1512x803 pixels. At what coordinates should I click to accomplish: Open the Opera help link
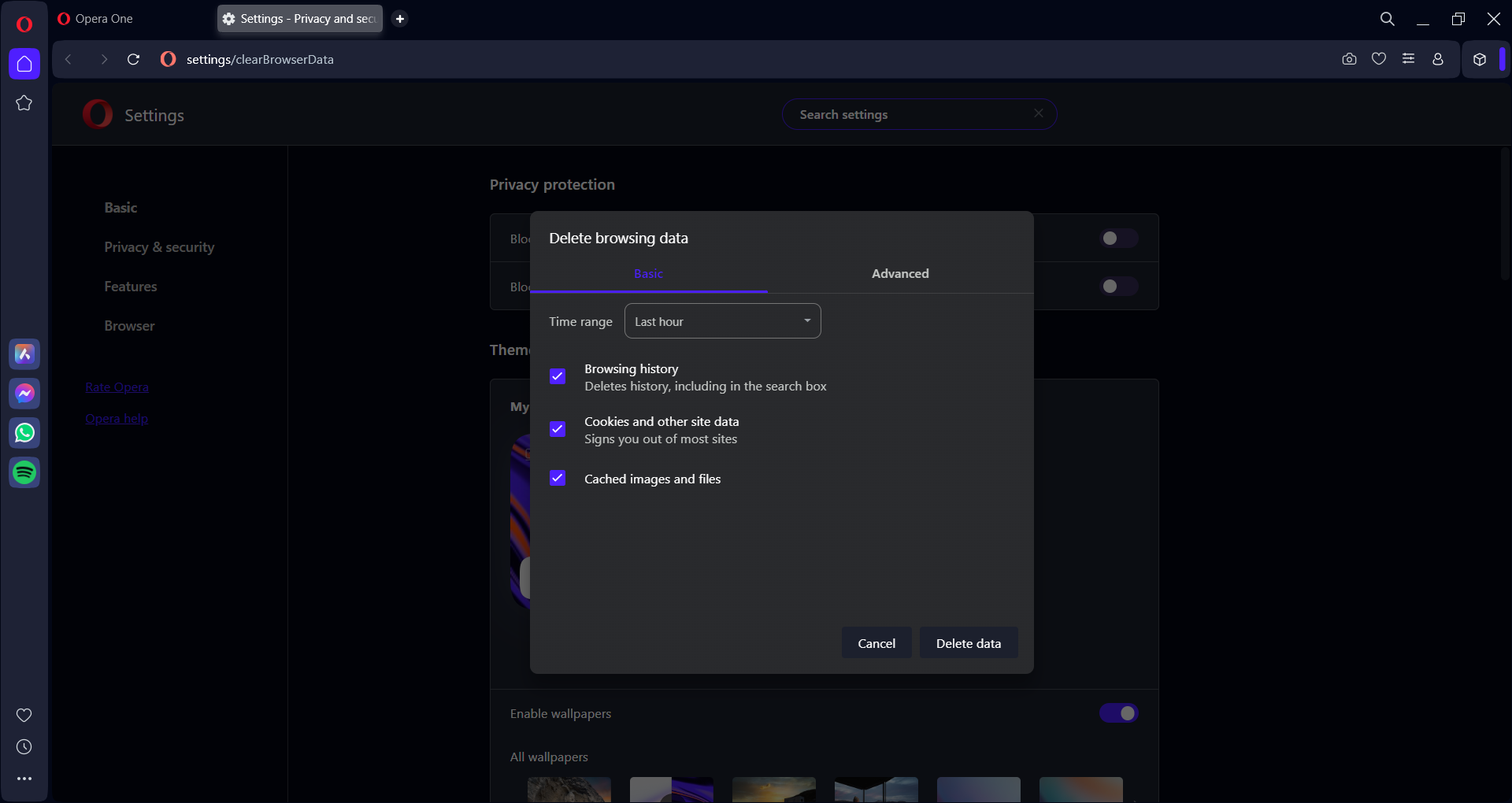point(117,419)
